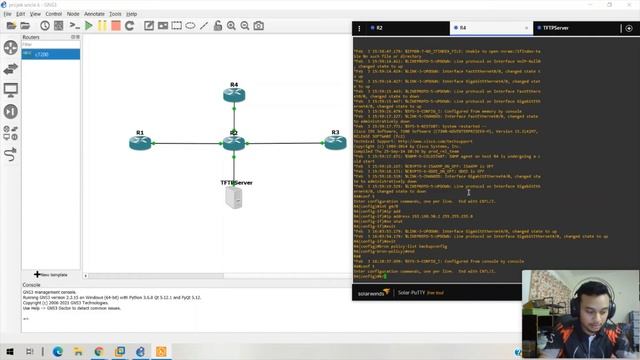640x360 pixels.
Task: Open the Node menu
Action: coord(73,14)
